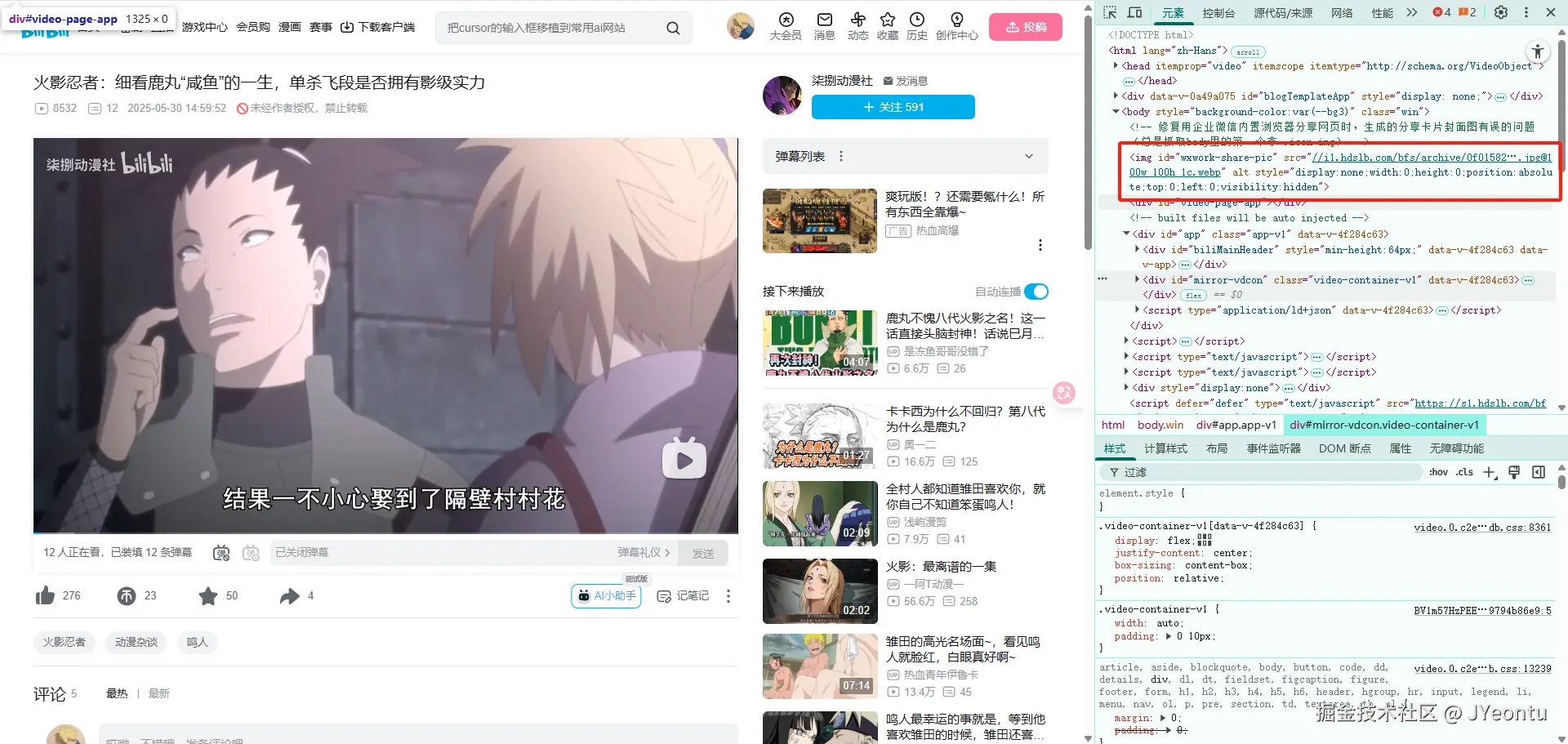The height and width of the screenshot is (744, 1568).
Task: Click the video progress bar
Action: [x=385, y=533]
